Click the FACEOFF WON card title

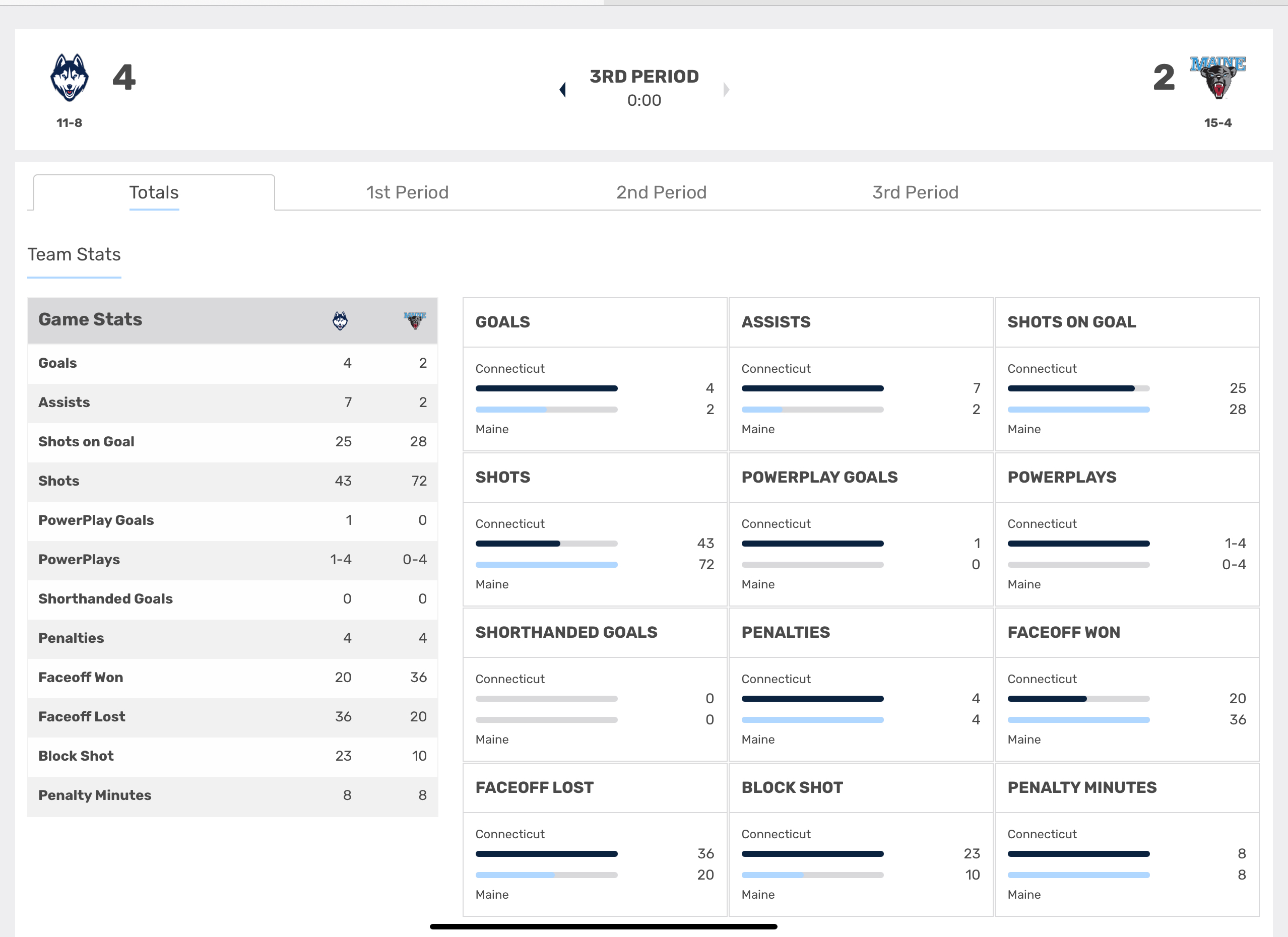pyautogui.click(x=1064, y=632)
